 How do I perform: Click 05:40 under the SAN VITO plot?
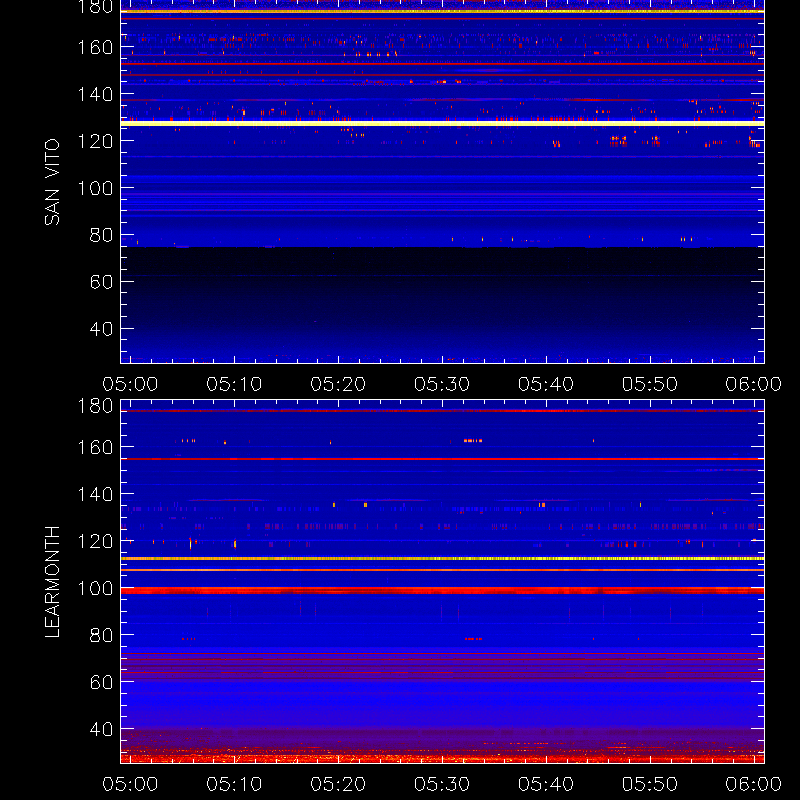[546, 384]
